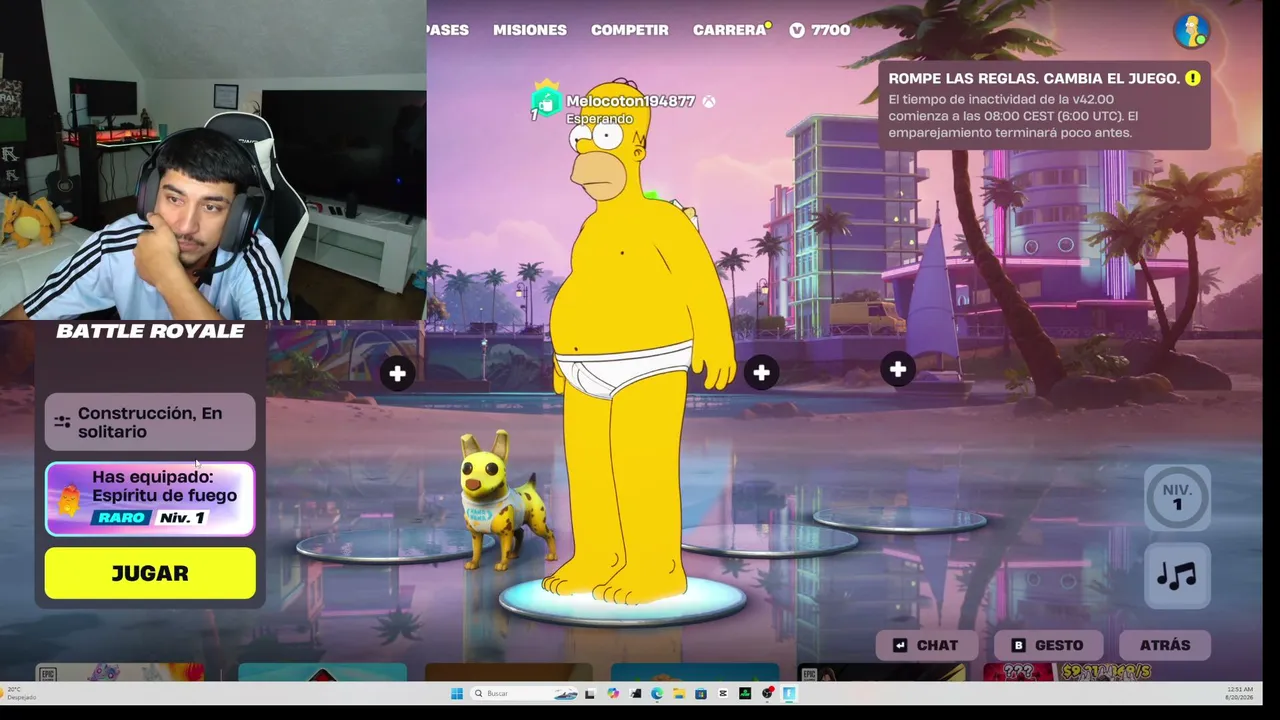Open Microsoft Edge from the taskbar
Screen dimensions: 1280x720
tap(657, 693)
